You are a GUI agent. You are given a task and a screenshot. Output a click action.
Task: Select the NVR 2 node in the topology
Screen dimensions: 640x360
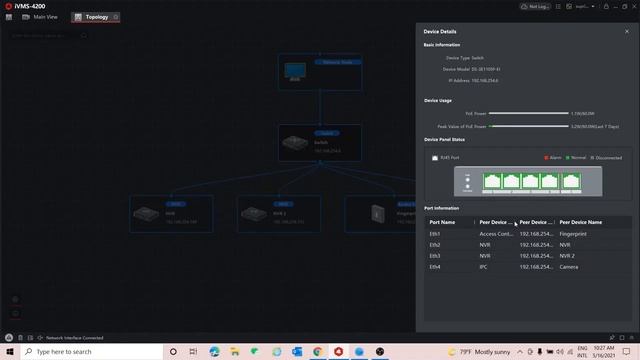tap(279, 214)
